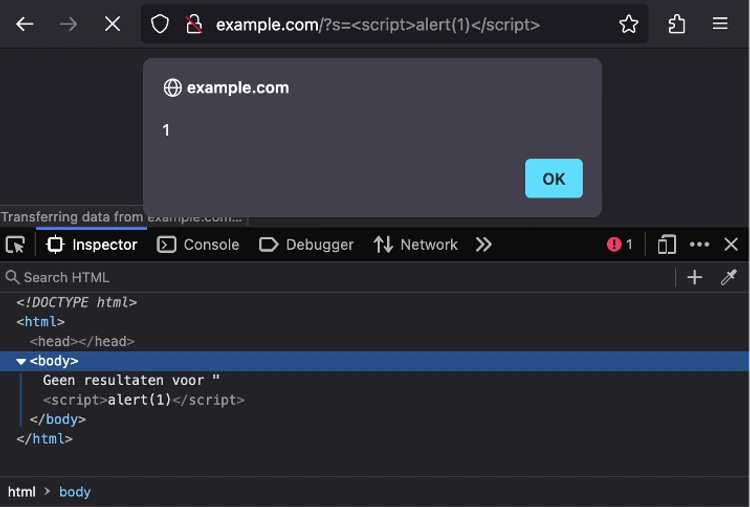The height and width of the screenshot is (507, 750).
Task: Open the browser hamburger menu
Action: coord(720,24)
